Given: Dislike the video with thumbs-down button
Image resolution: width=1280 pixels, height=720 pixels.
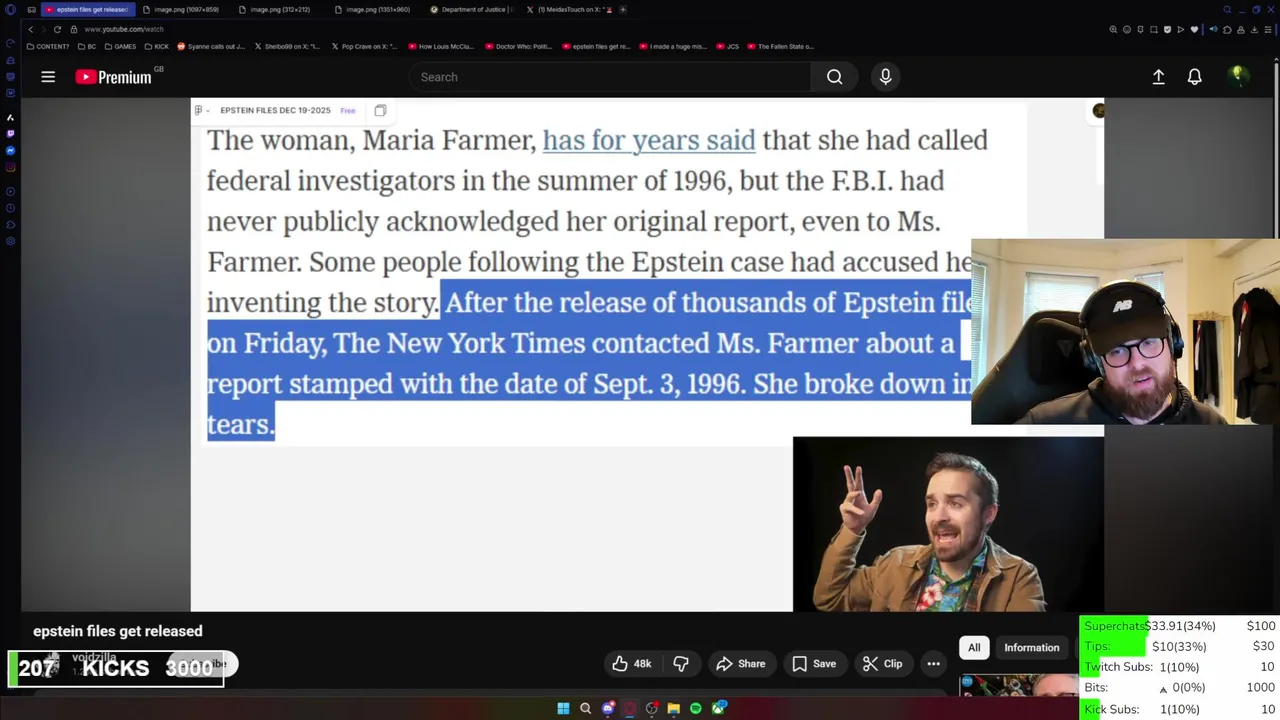Looking at the screenshot, I should click(x=681, y=664).
